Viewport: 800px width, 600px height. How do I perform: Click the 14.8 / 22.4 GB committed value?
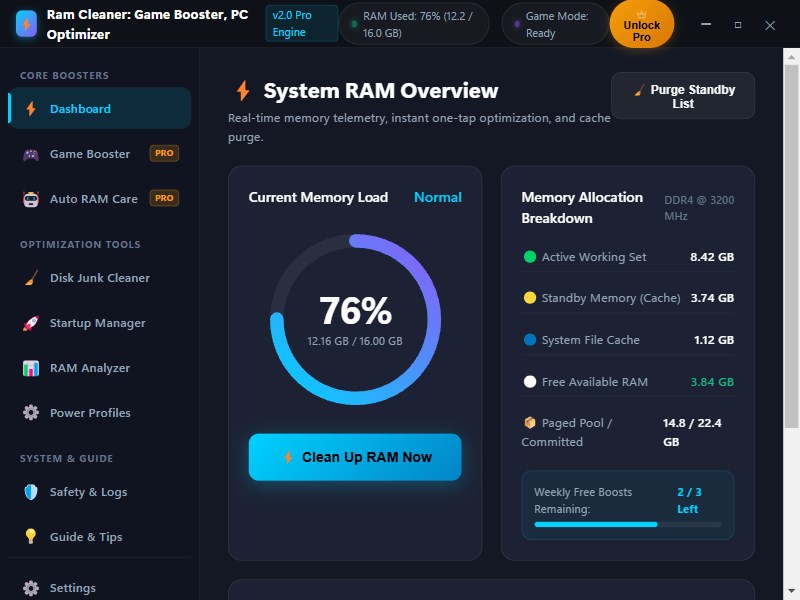click(x=692, y=432)
